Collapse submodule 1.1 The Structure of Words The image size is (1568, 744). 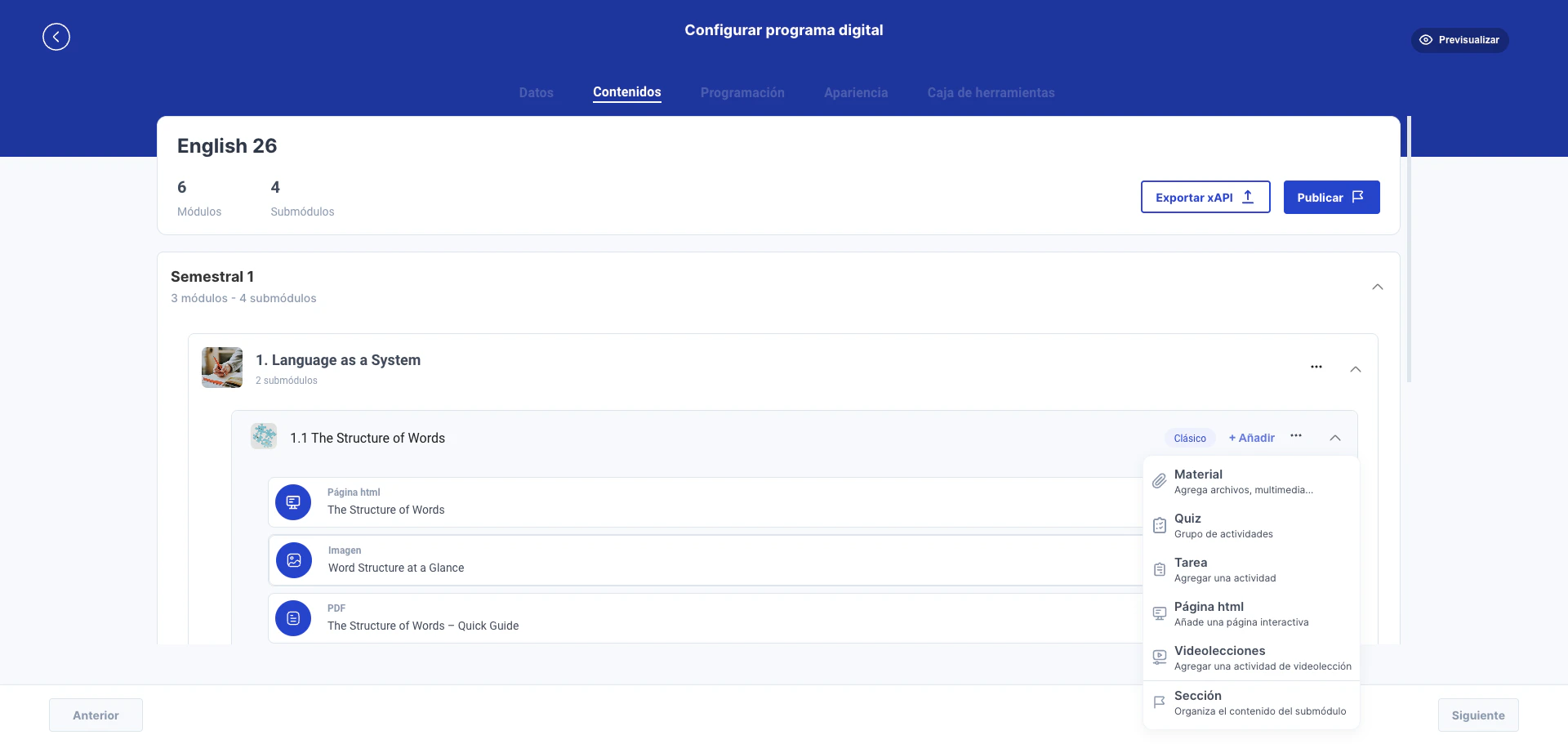pos(1336,438)
